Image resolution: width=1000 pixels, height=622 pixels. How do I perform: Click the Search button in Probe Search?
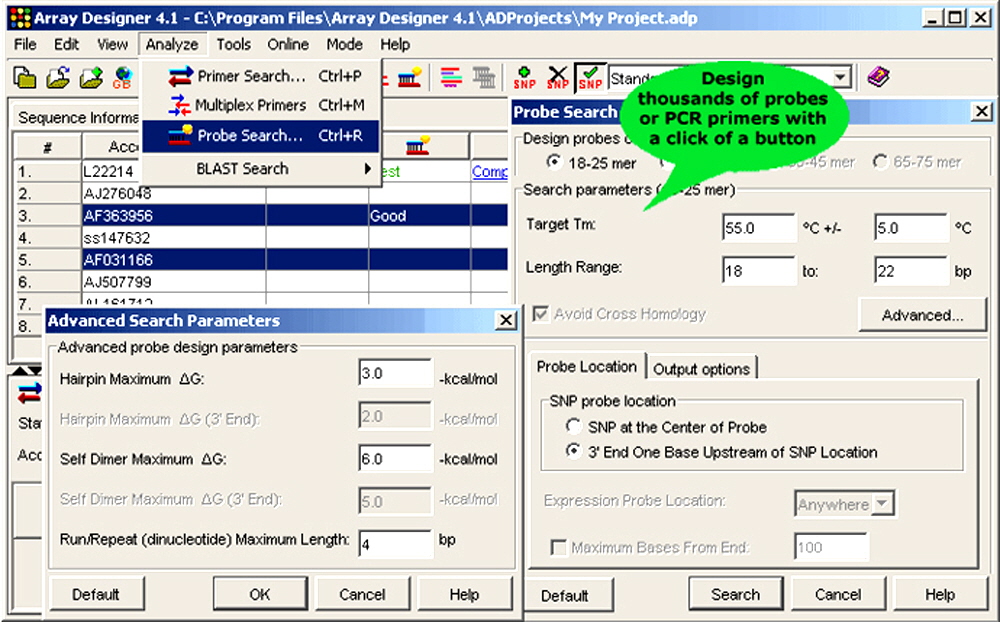pos(735,595)
